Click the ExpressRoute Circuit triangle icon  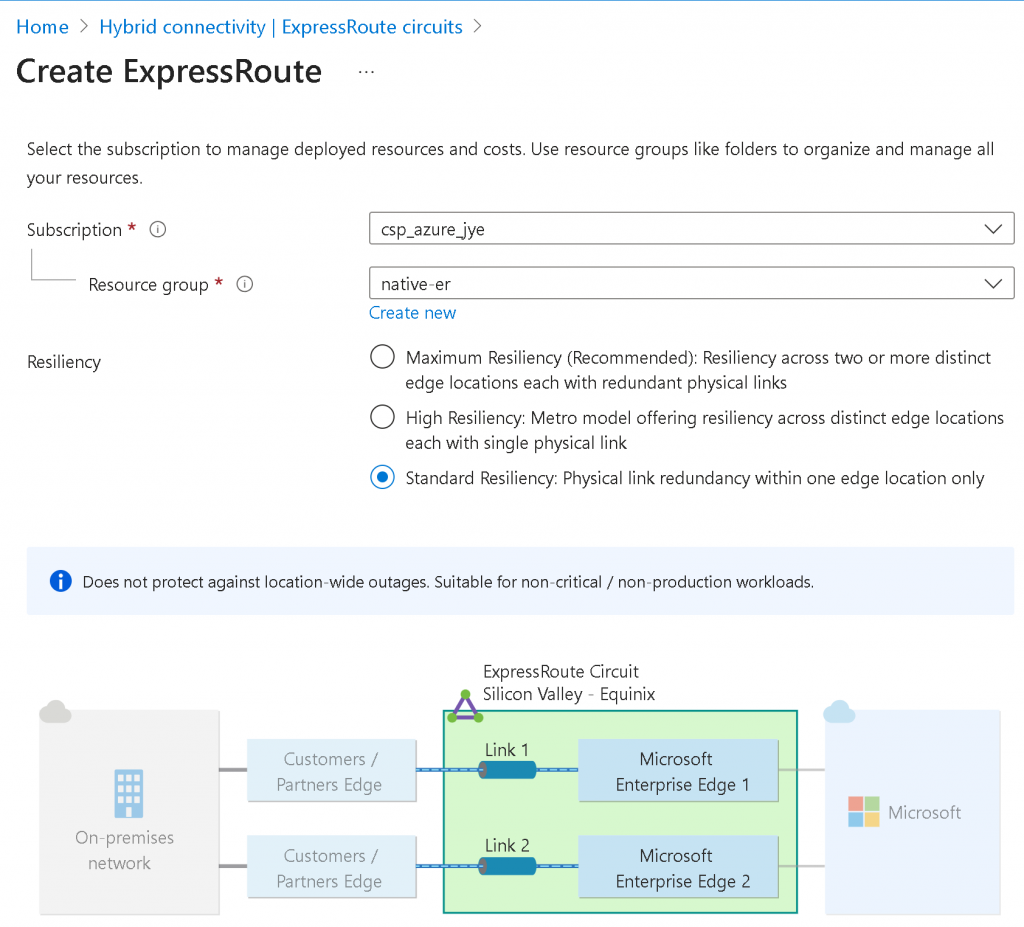coord(465,707)
